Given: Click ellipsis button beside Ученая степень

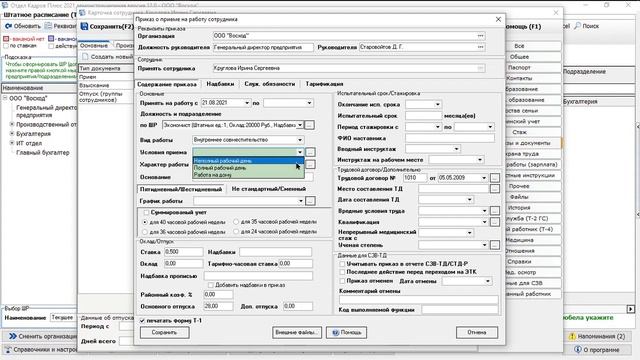Looking at the screenshot, I should 495,245.
